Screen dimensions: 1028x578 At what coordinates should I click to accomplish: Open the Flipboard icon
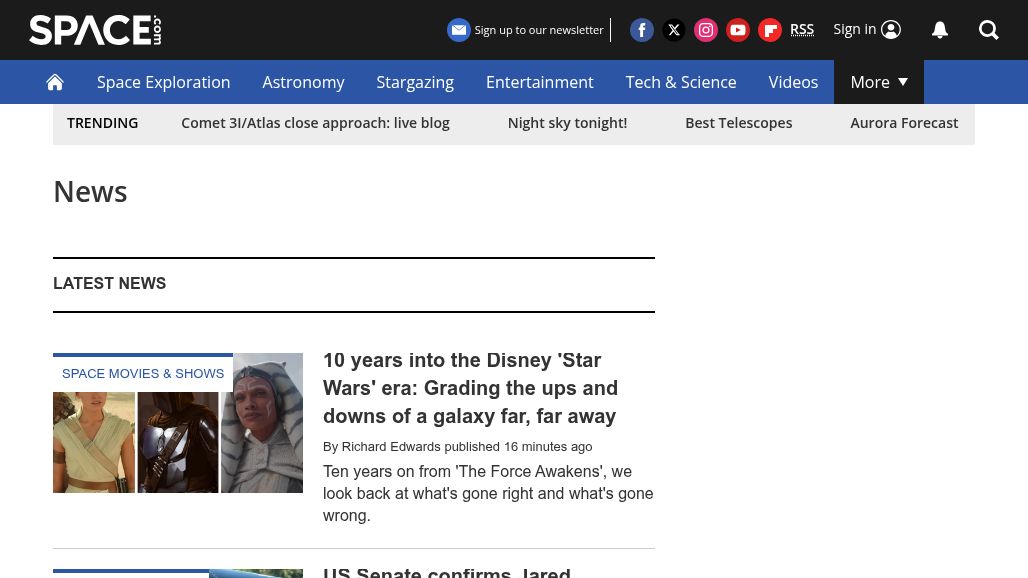pyautogui.click(x=770, y=30)
